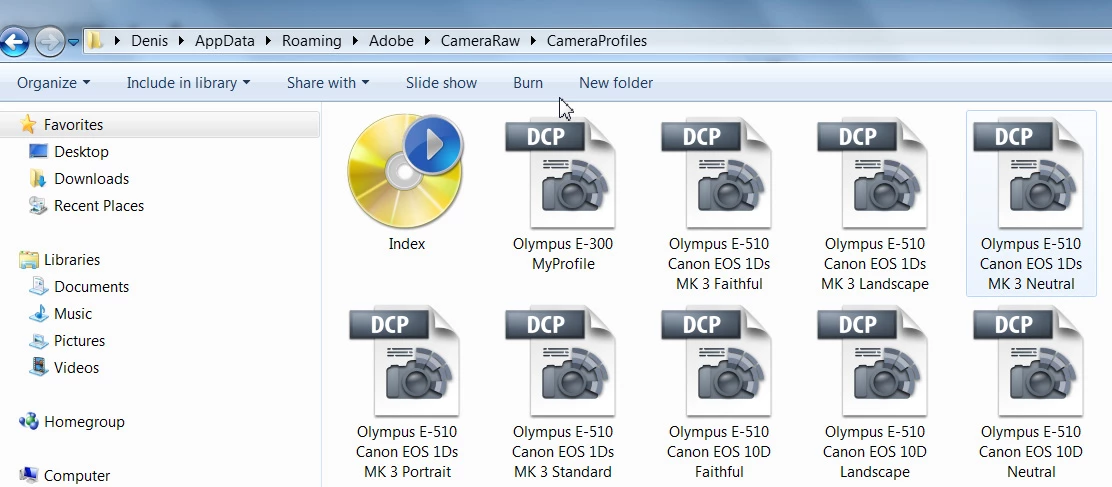Select the 1Ds MK 3 Standard DCP icon
Screen dimensions: 1112x487
click(x=560, y=362)
